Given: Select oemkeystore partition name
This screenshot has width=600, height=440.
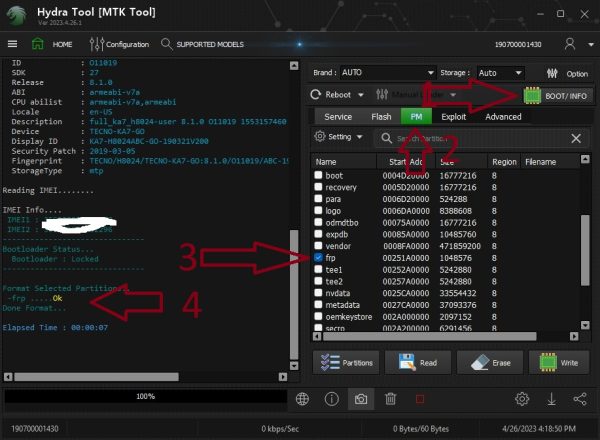Looking at the screenshot, I should (349, 317).
